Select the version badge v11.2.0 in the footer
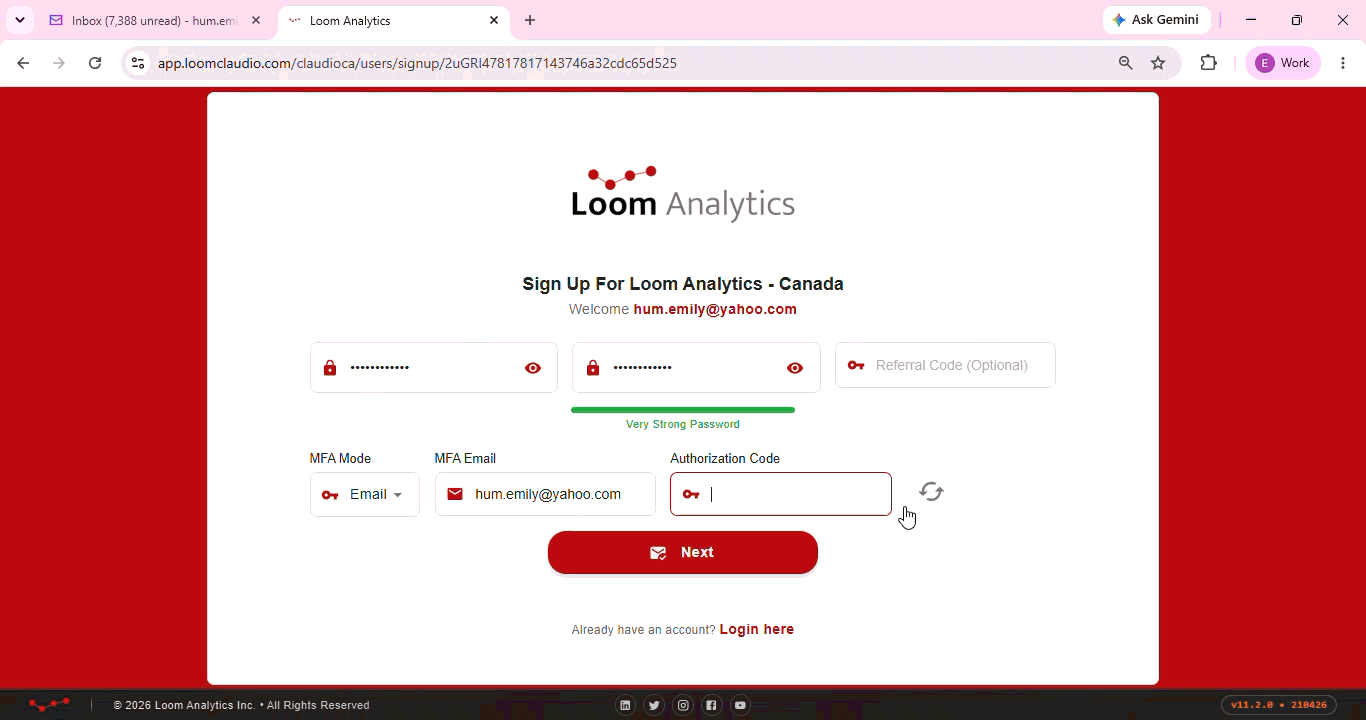This screenshot has height=720, width=1366. click(x=1279, y=705)
